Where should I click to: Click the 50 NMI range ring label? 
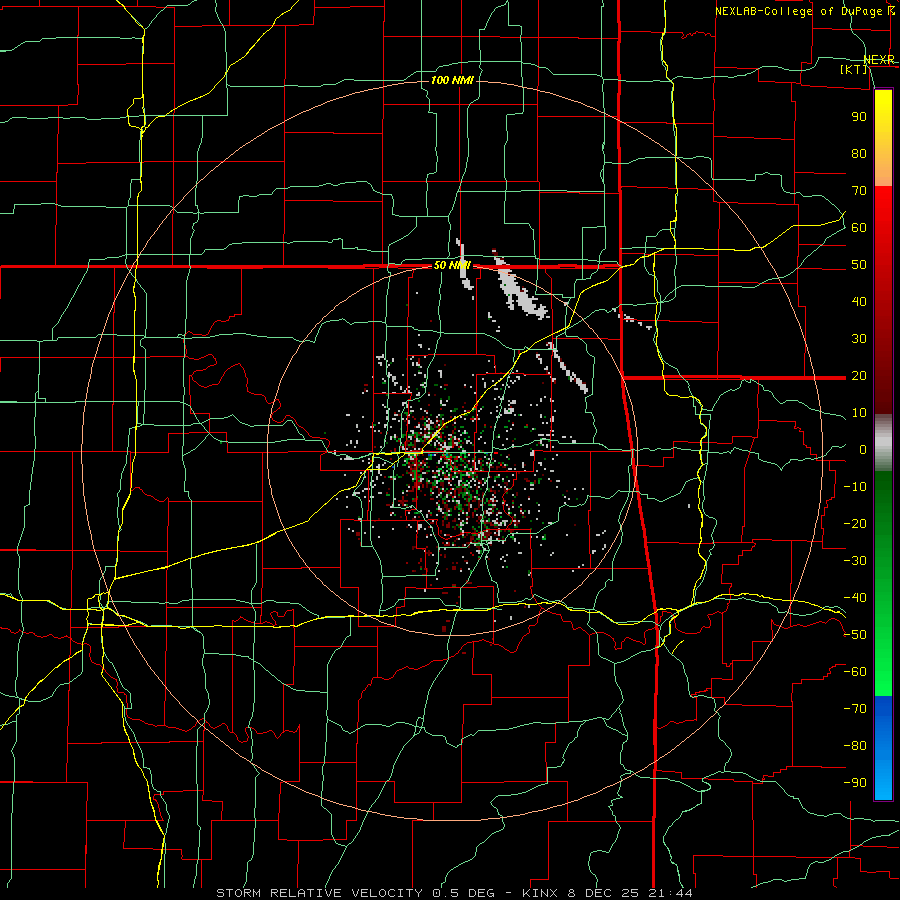point(452,265)
